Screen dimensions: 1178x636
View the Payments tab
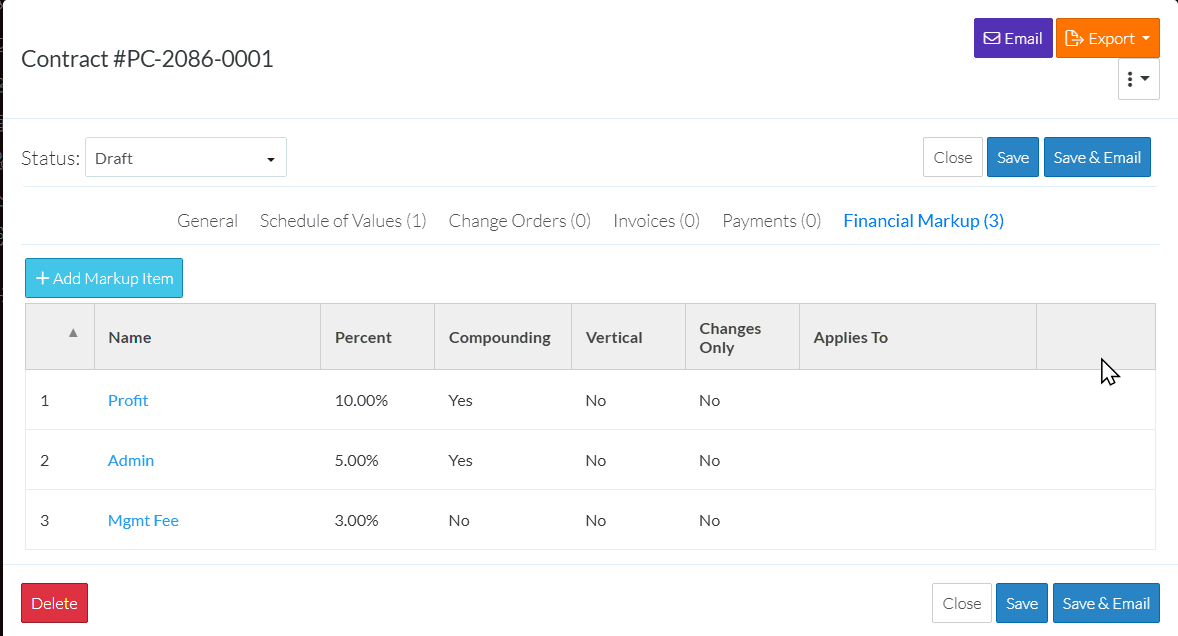pyautogui.click(x=771, y=221)
